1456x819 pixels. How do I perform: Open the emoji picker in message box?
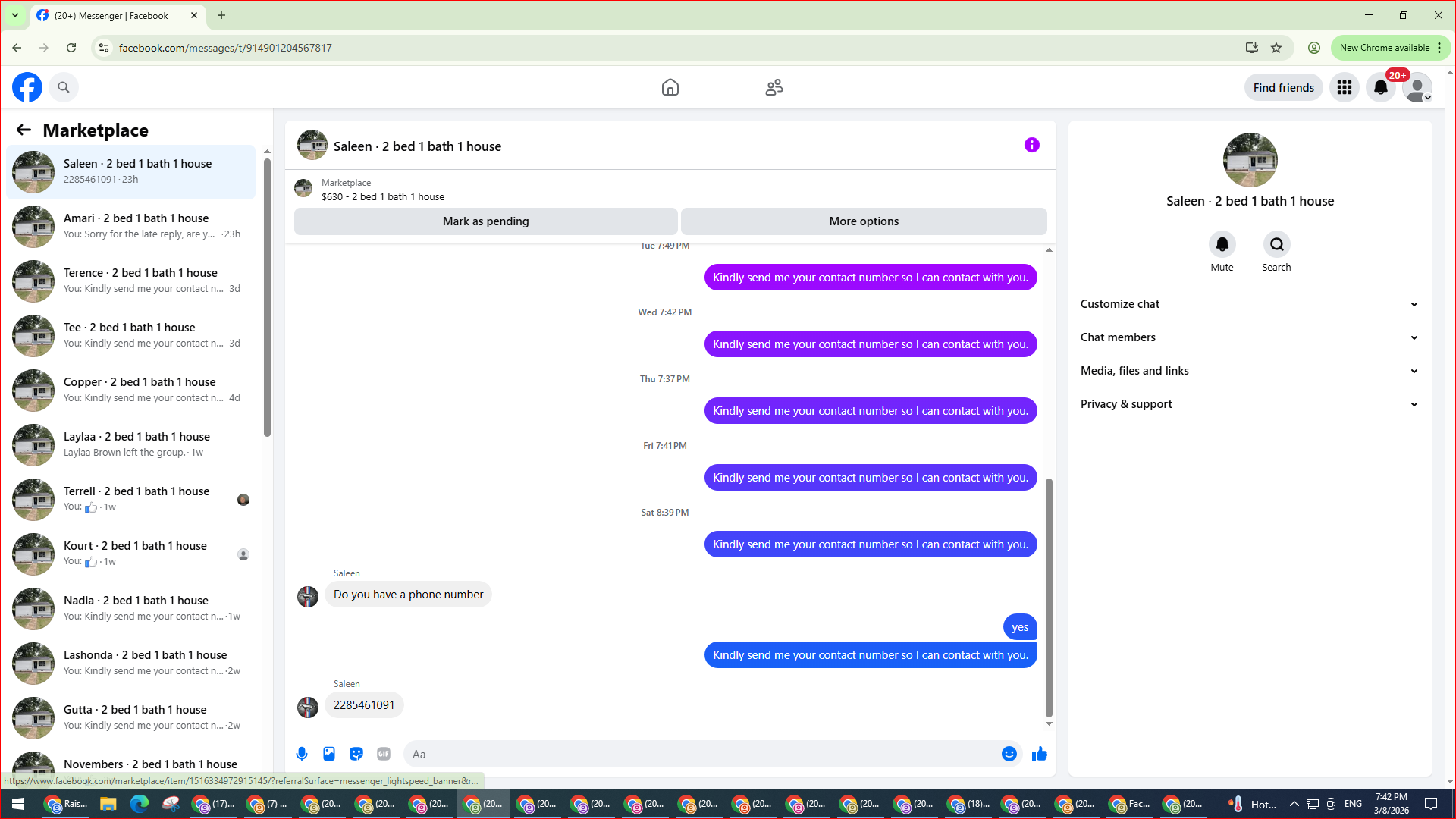pos(1009,754)
